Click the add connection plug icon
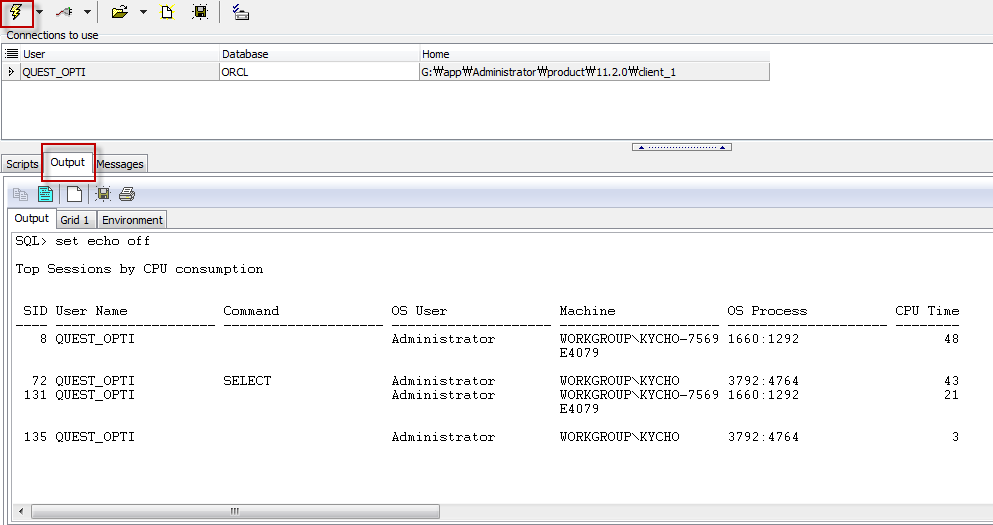The image size is (993, 525). click(65, 13)
